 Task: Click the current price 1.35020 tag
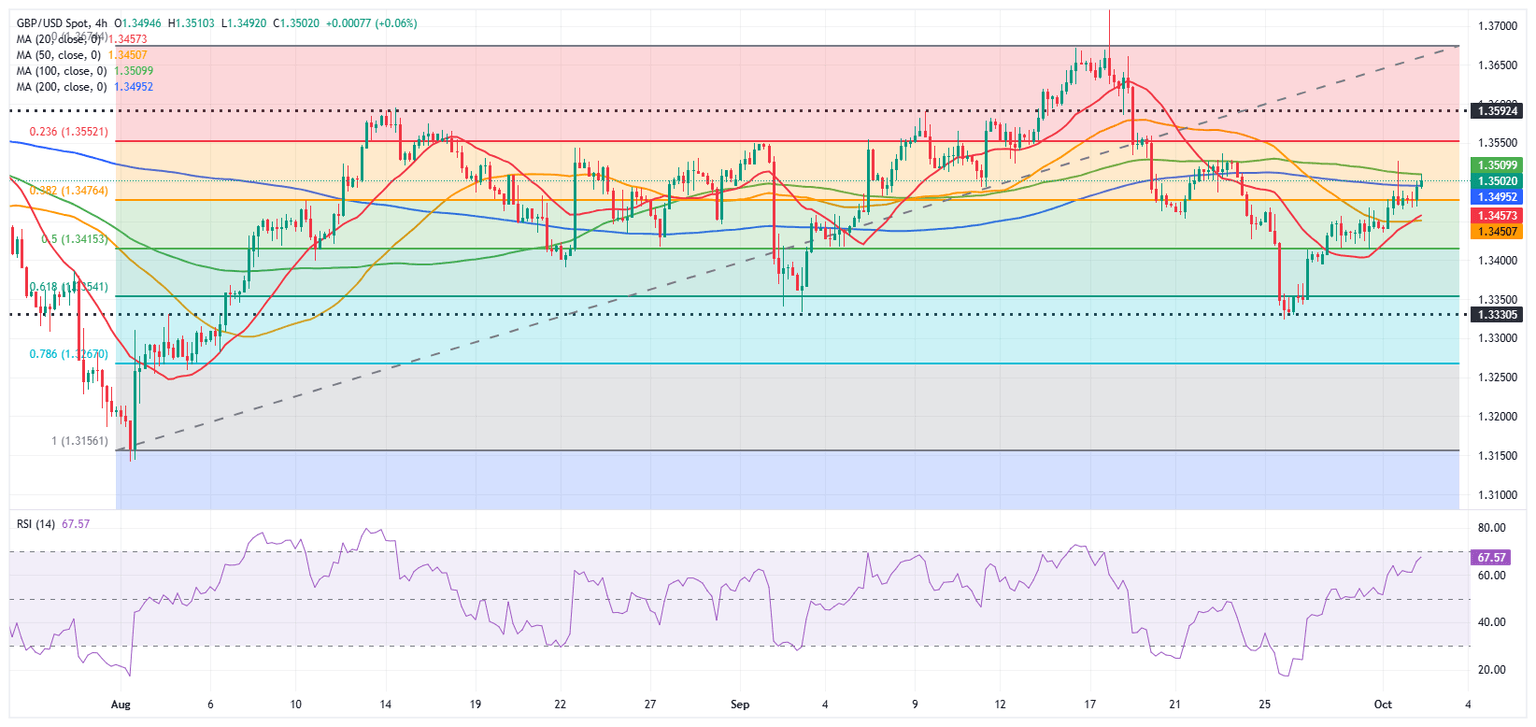pyautogui.click(x=1498, y=181)
